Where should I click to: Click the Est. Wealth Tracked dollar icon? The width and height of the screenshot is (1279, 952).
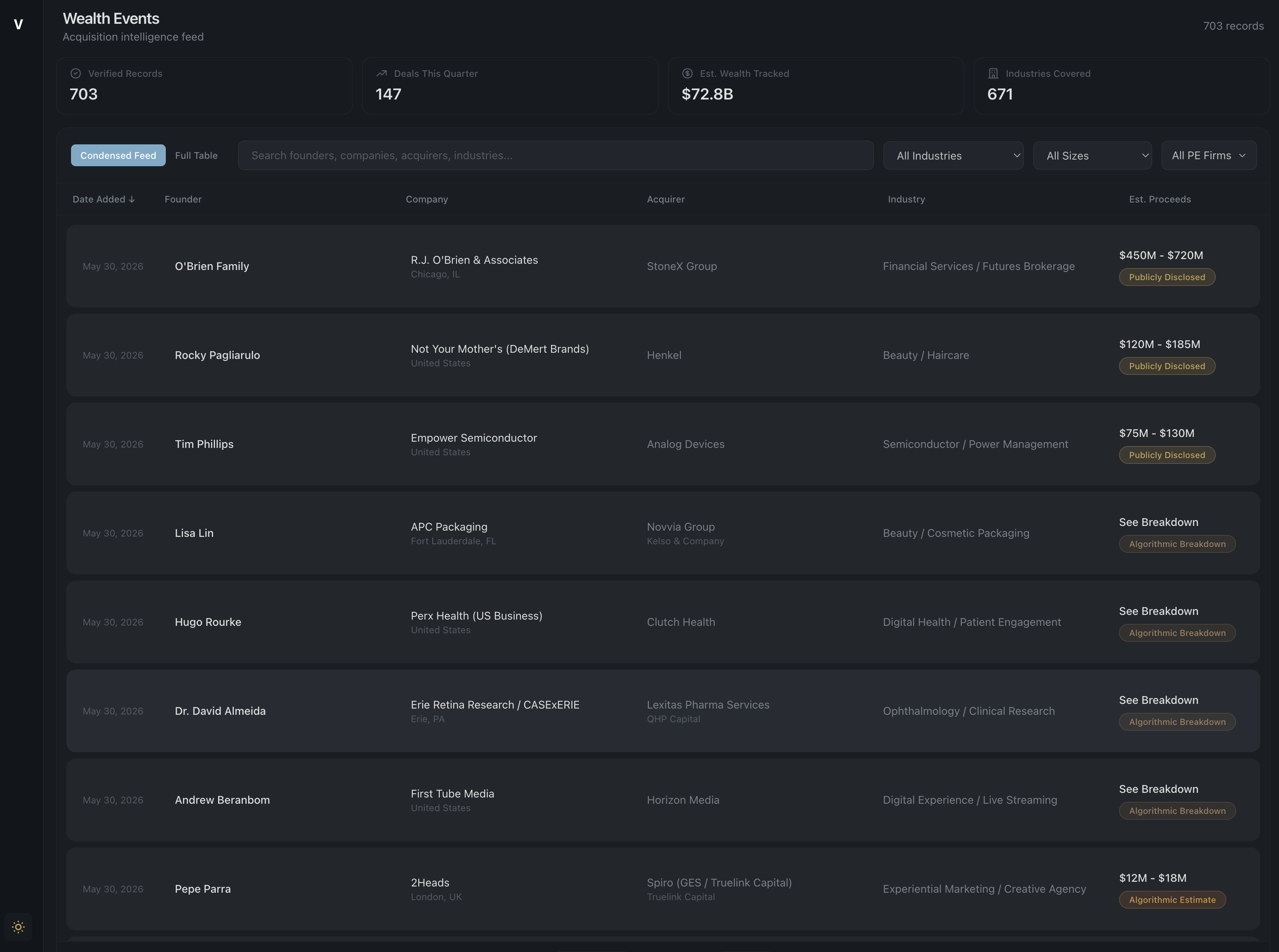(687, 74)
